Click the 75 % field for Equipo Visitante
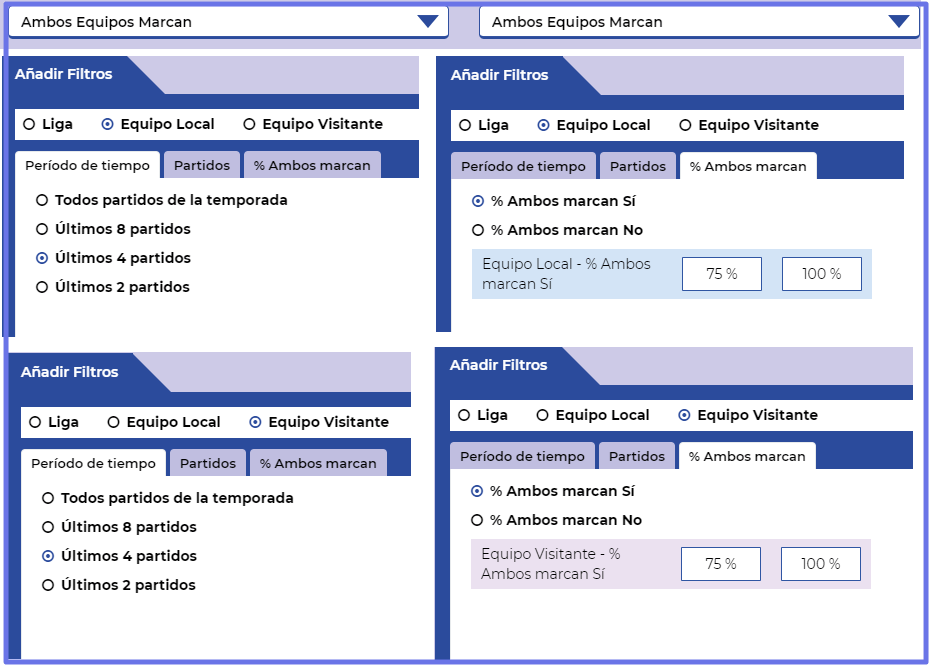This screenshot has width=930, height=665. coord(721,564)
